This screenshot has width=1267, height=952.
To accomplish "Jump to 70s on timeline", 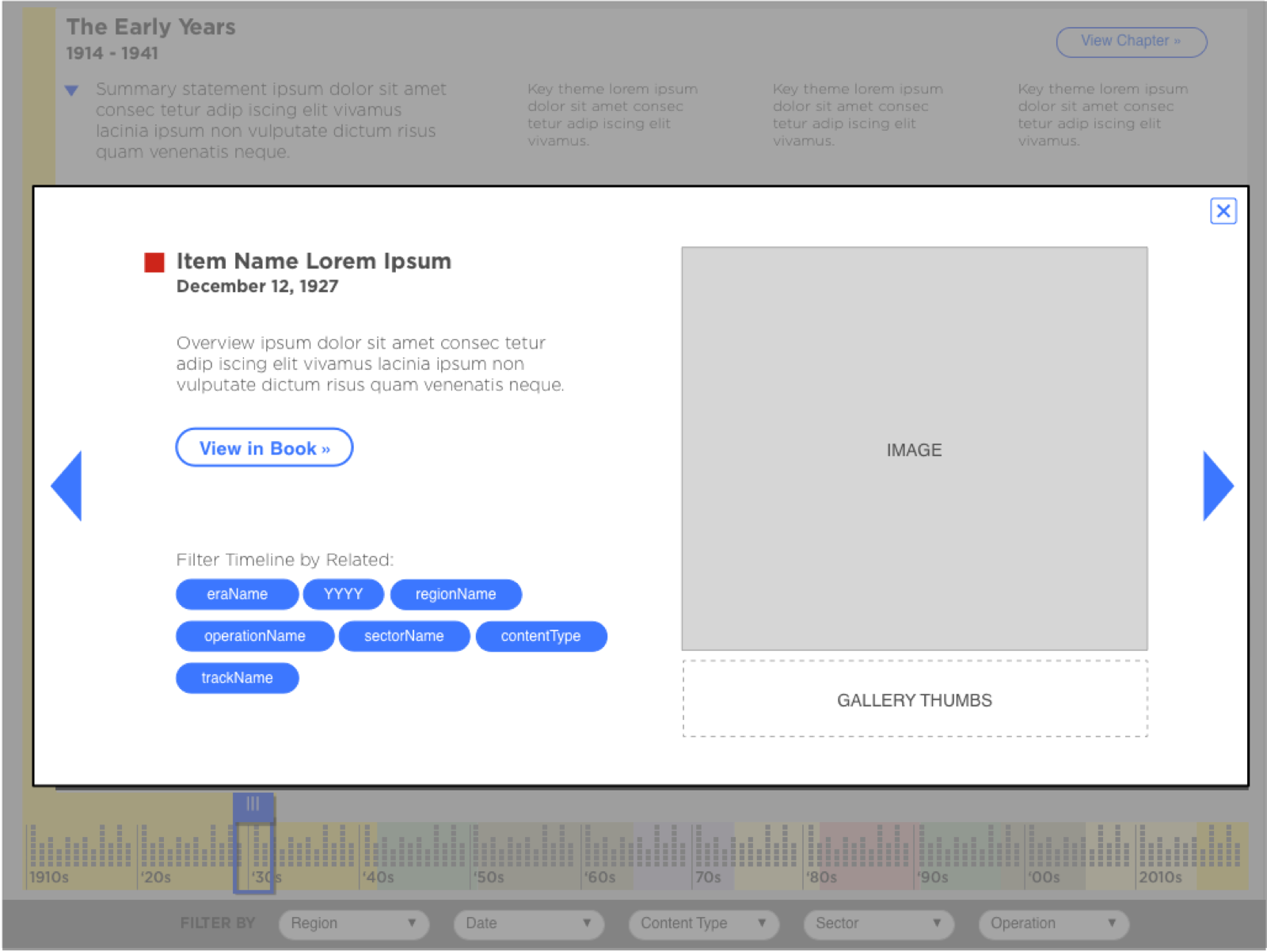I will pyautogui.click(x=708, y=878).
